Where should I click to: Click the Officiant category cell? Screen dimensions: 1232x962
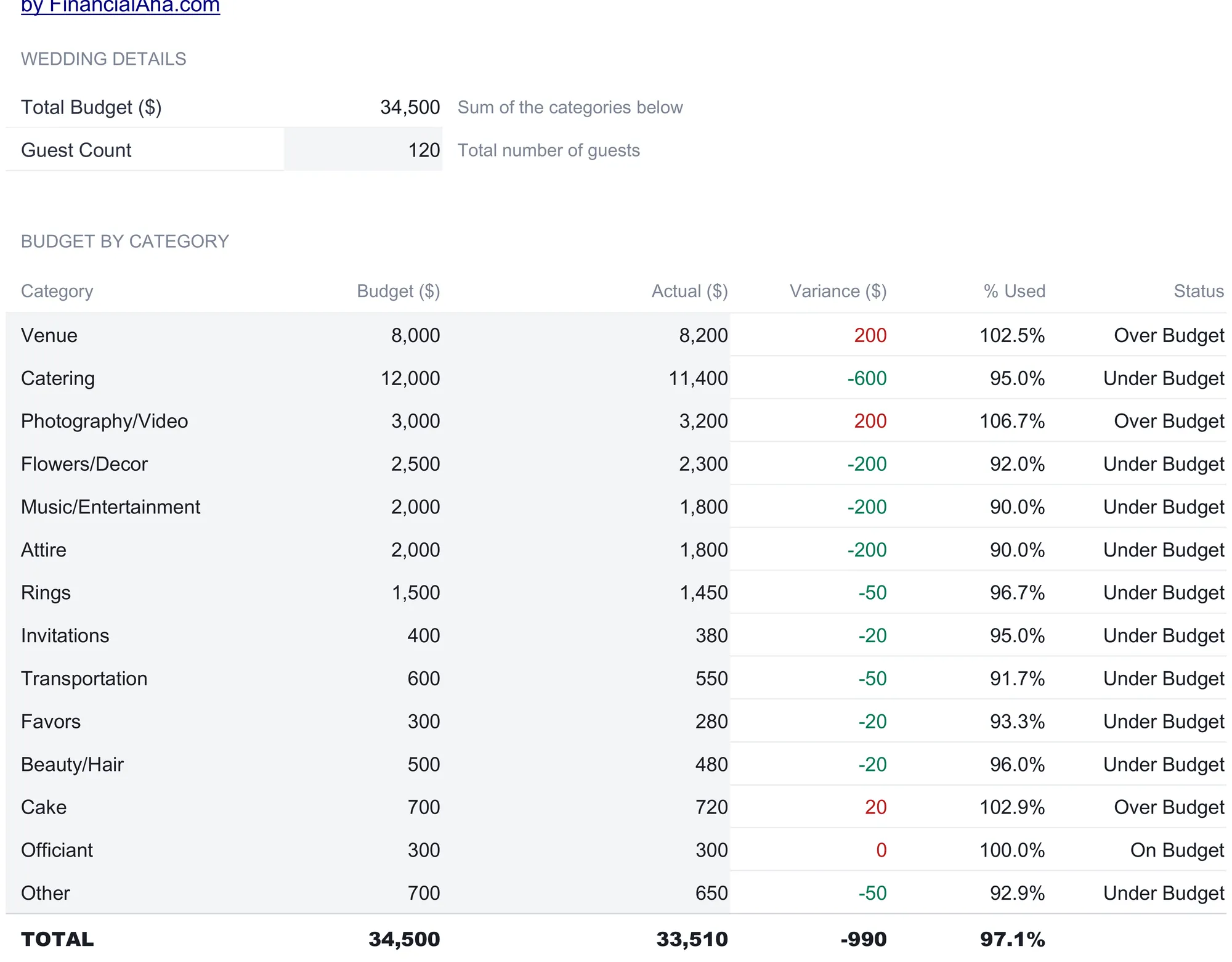tap(57, 850)
